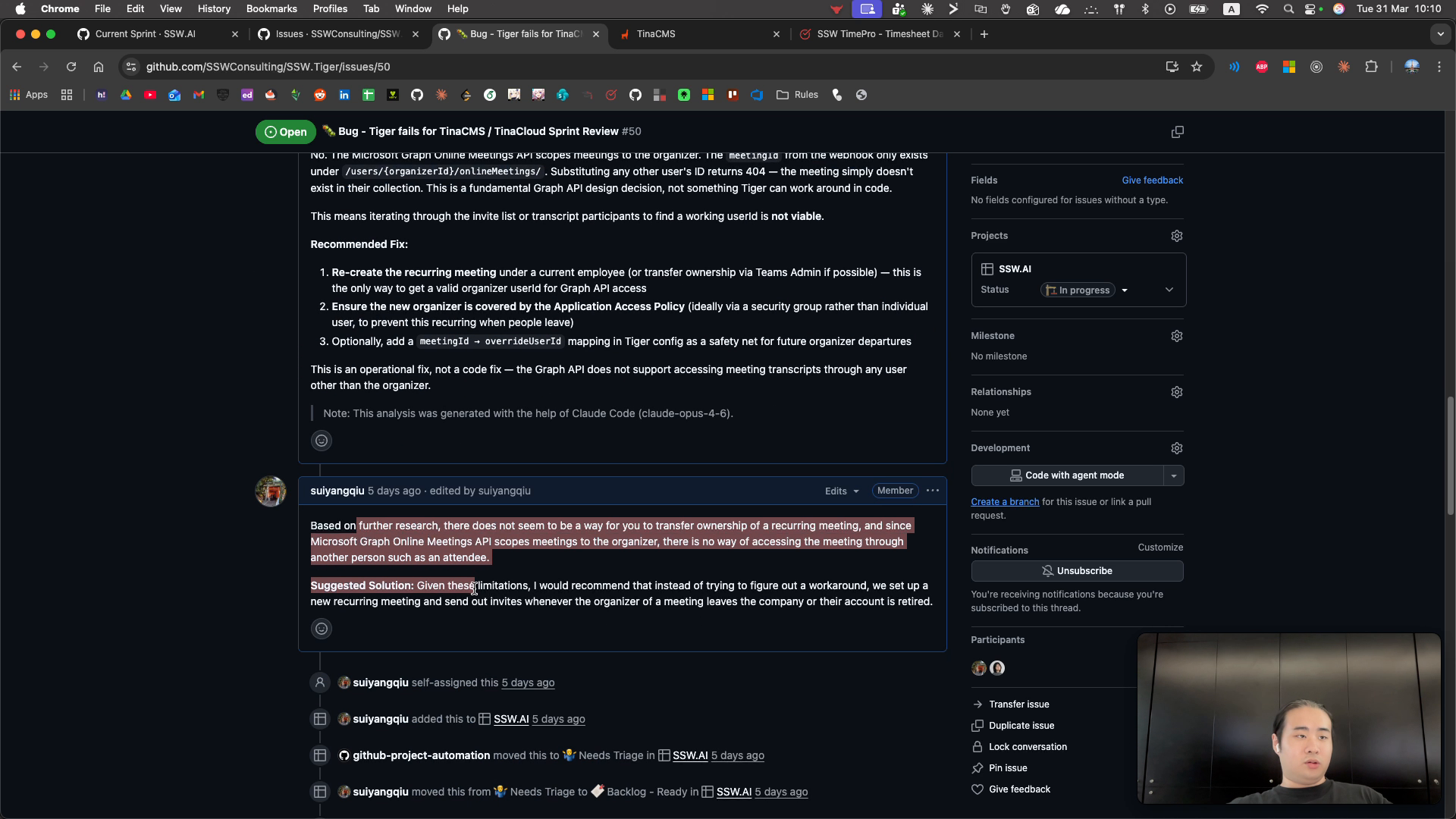Reload the page in Chrome
This screenshot has width=1456, height=819.
(x=71, y=67)
